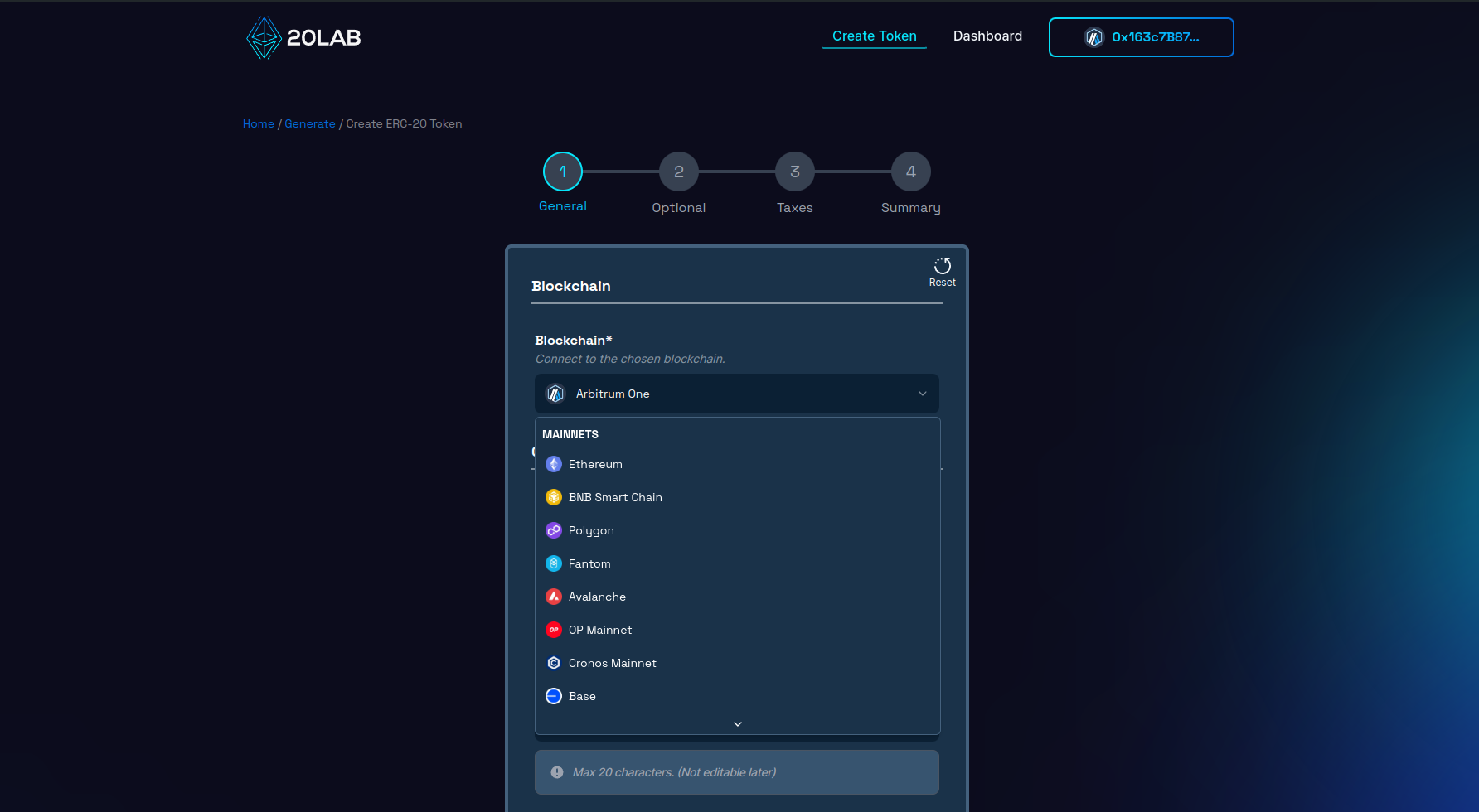1479x812 pixels.
Task: Click the Taxes step label
Action: click(x=795, y=208)
